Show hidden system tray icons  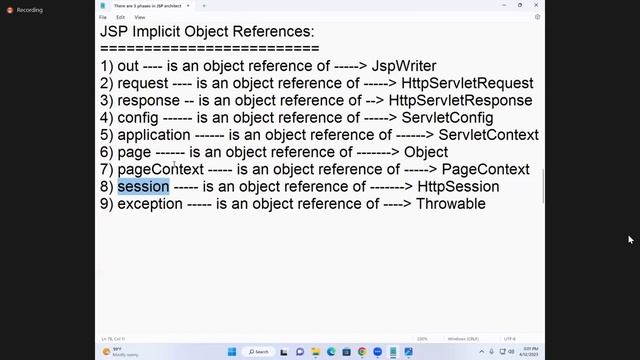pyautogui.click(x=482, y=351)
